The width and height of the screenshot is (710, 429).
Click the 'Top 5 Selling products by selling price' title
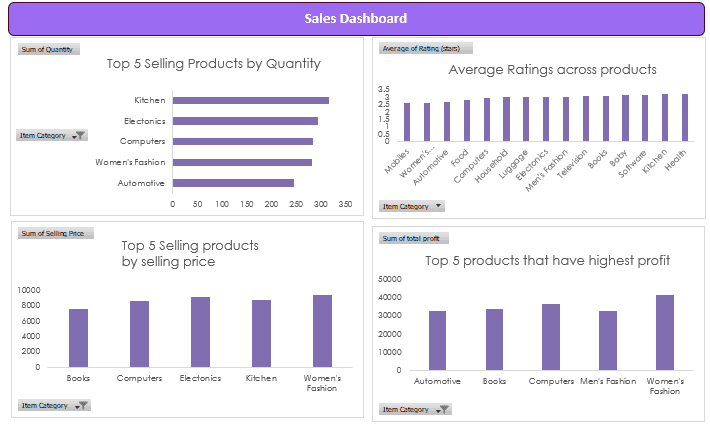(x=190, y=253)
